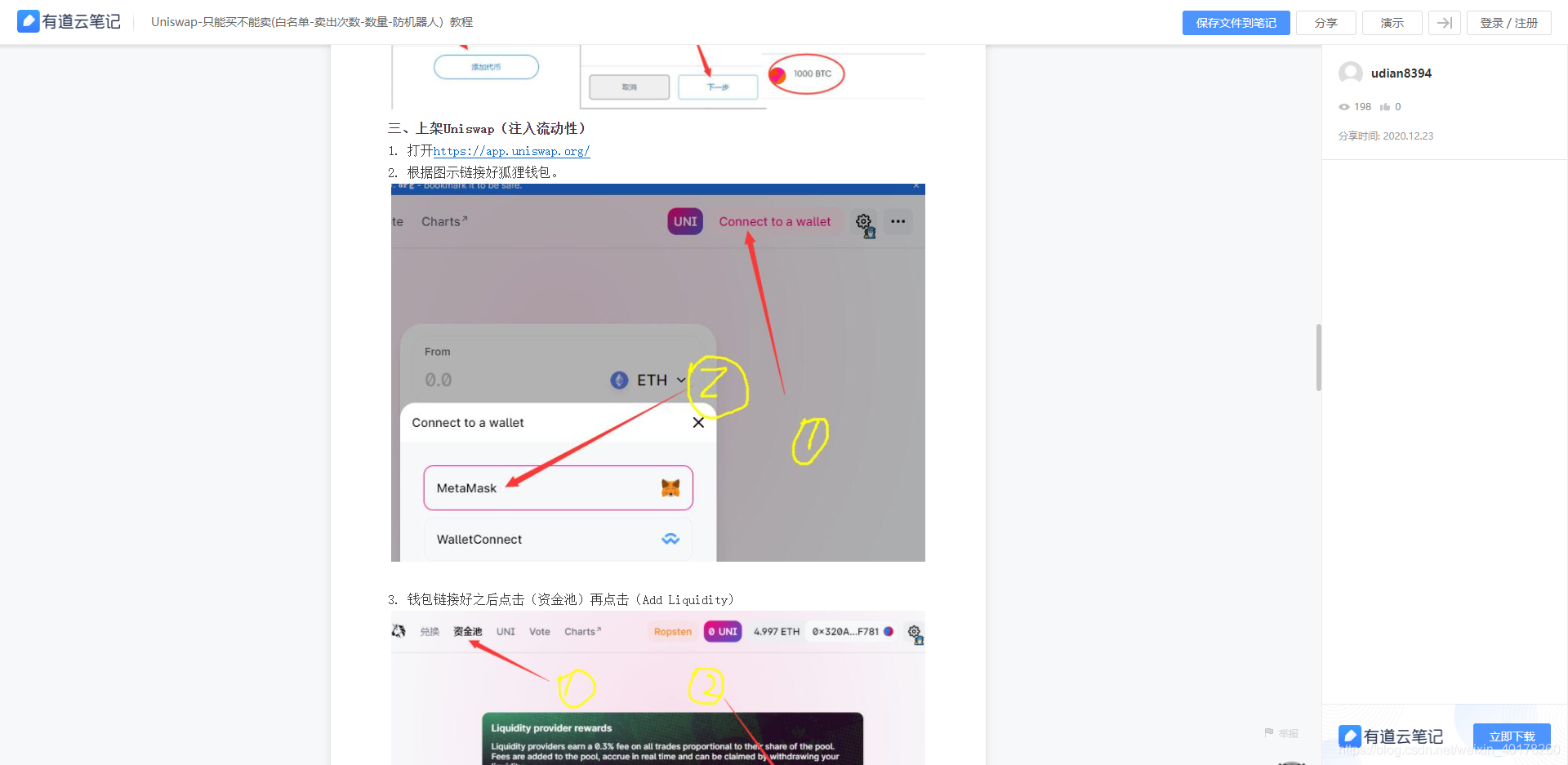Viewport: 1568px width, 765px height.
Task: Select the username udian8394
Action: coord(1401,73)
